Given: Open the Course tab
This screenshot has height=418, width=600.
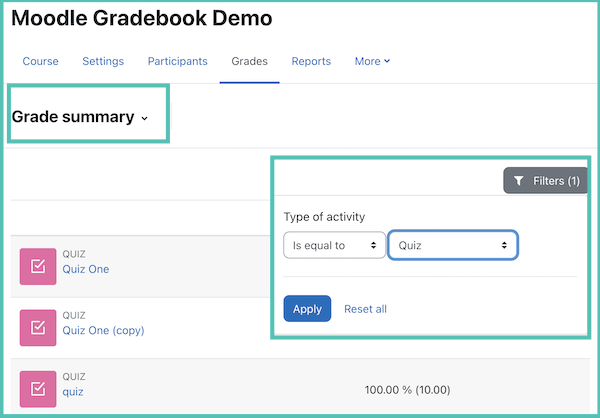Looking at the screenshot, I should click(41, 61).
